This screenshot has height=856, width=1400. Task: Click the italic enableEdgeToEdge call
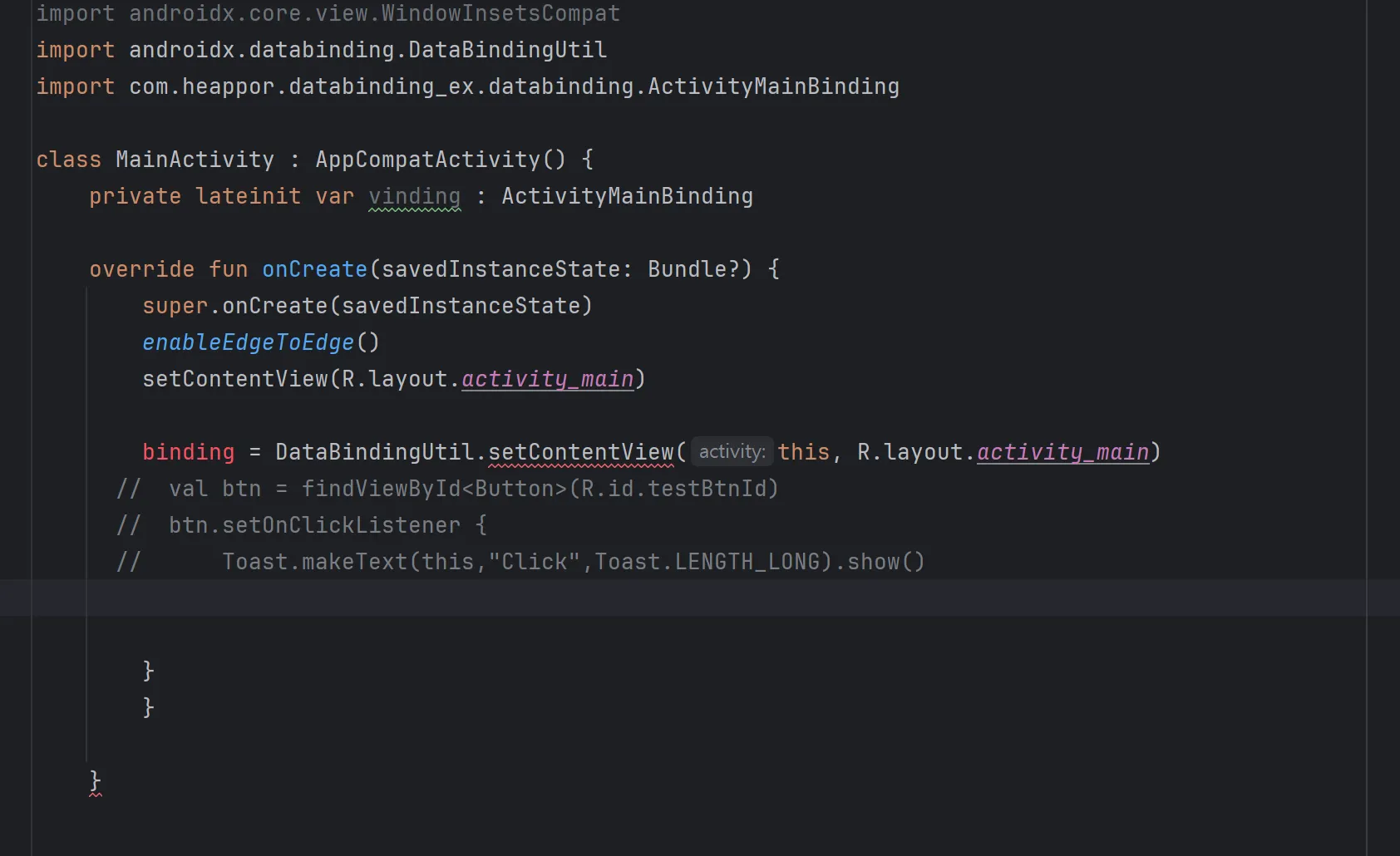249,342
